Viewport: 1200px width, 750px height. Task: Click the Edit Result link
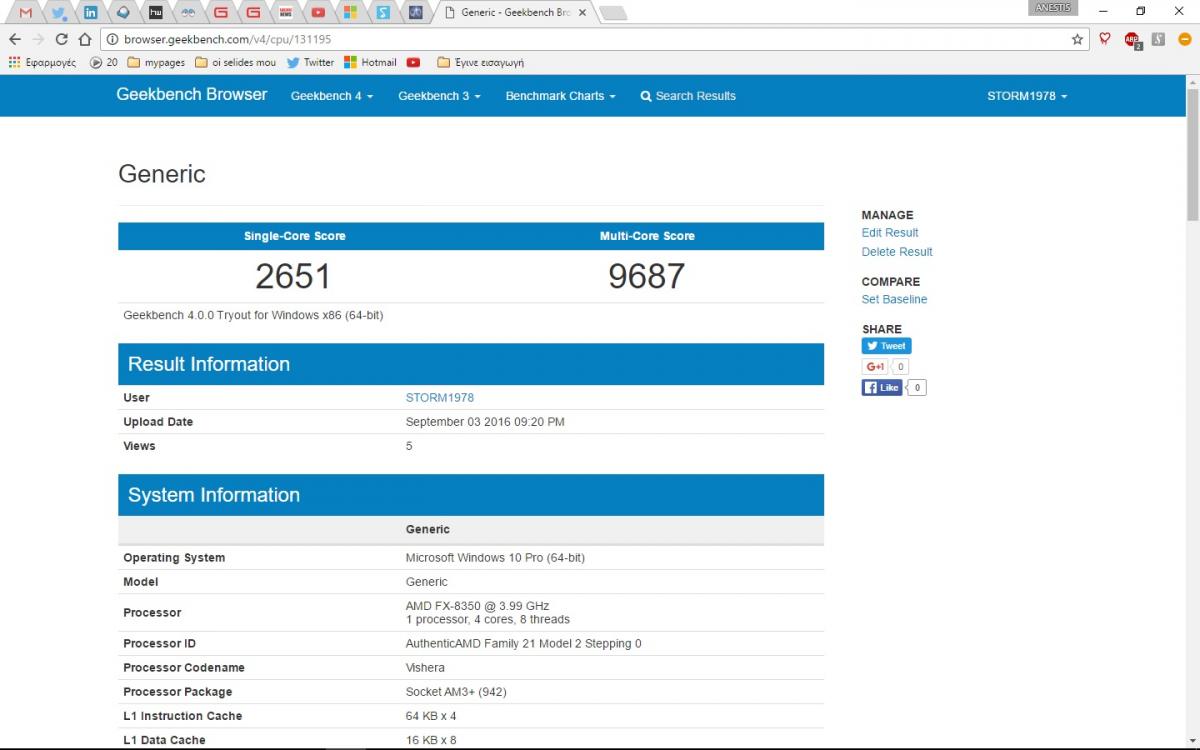(890, 233)
